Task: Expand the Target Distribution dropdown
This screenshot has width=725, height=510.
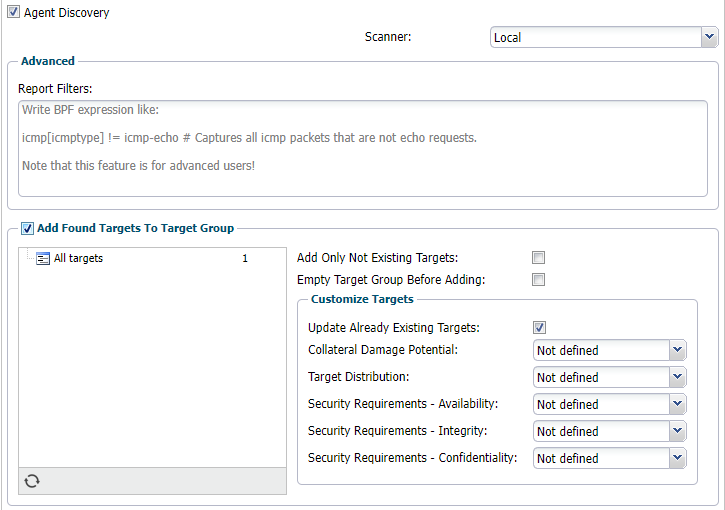Action: [608, 378]
